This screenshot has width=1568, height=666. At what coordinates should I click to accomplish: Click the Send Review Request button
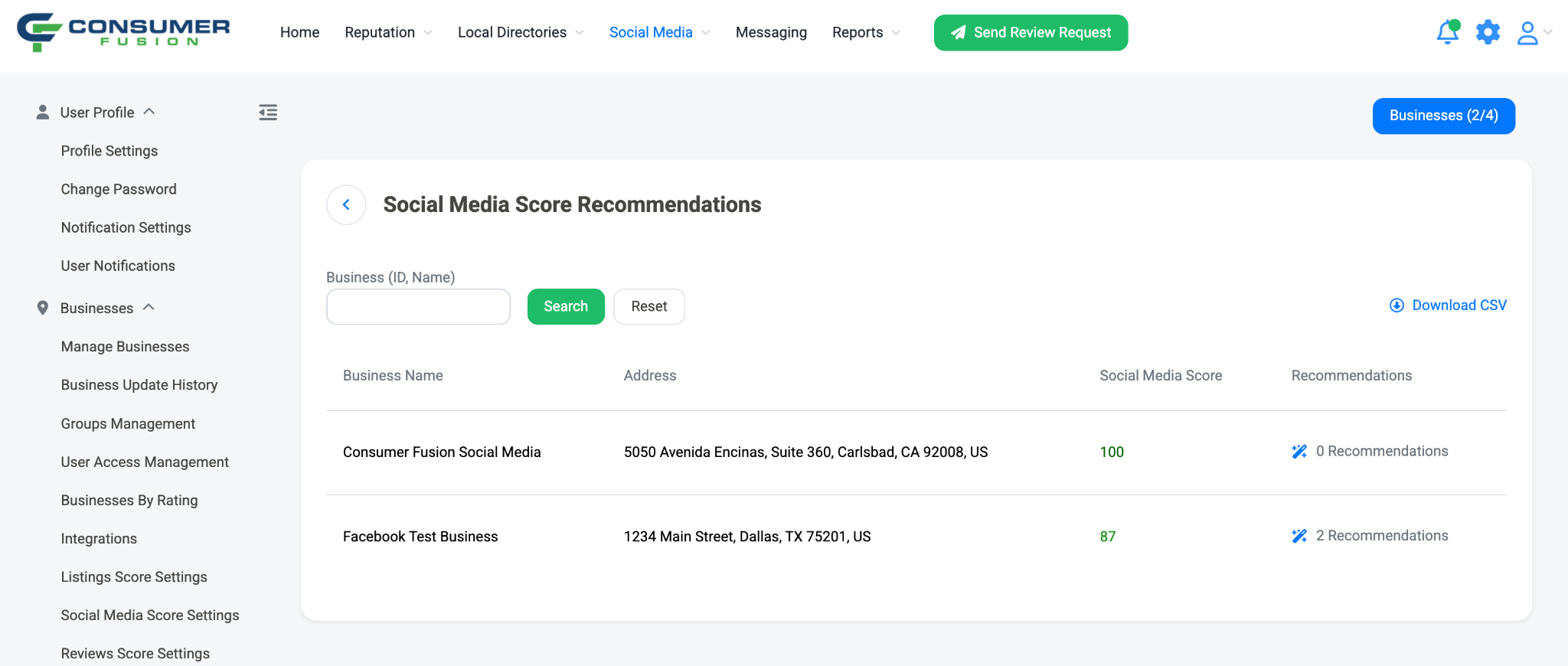pos(1031,33)
